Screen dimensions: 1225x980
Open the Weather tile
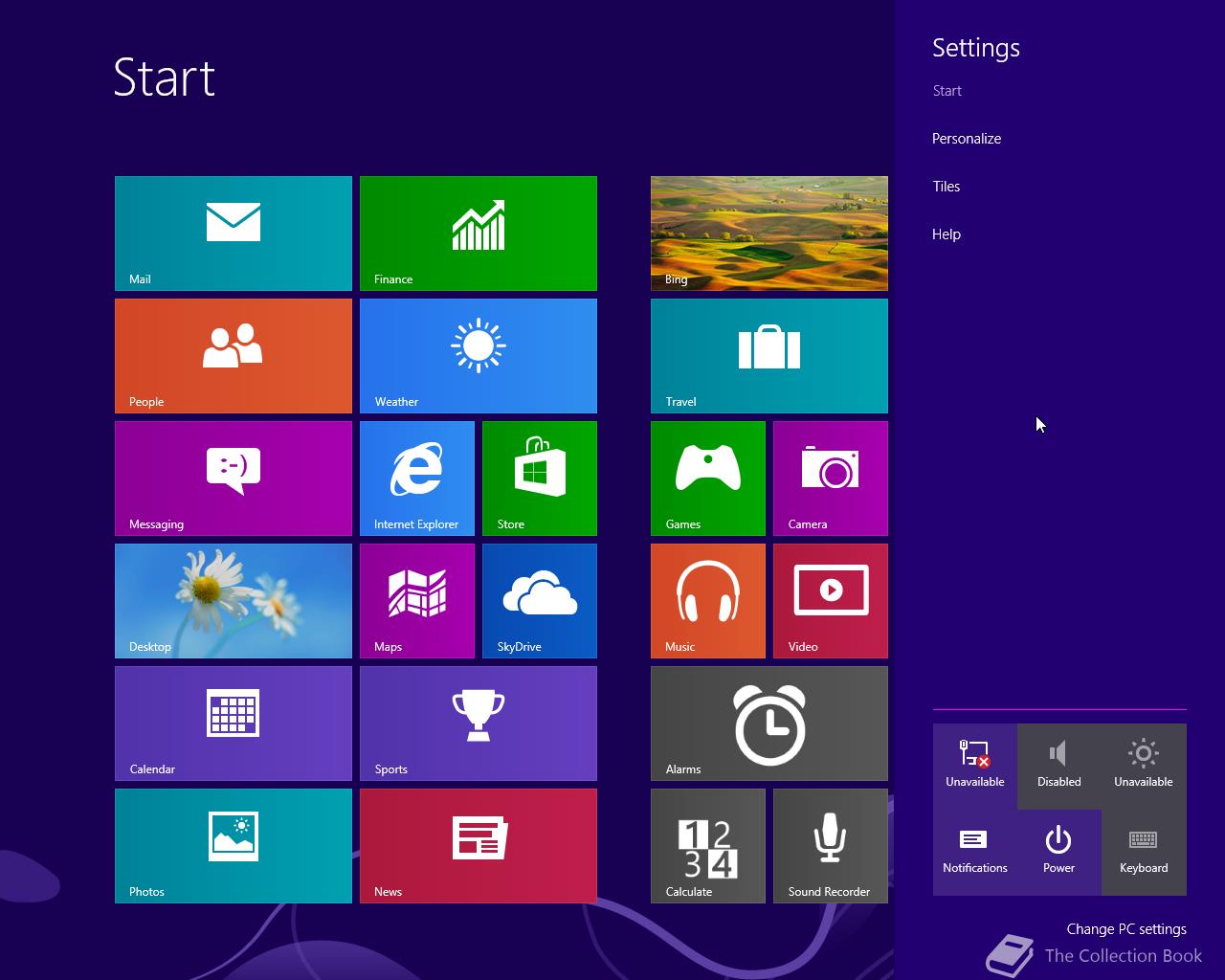[479, 356]
